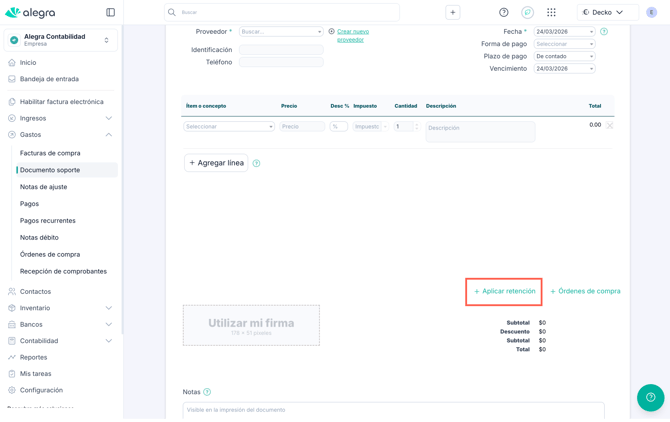The height and width of the screenshot is (422, 670).
Task: Click the floating help button at bottom right
Action: [650, 397]
